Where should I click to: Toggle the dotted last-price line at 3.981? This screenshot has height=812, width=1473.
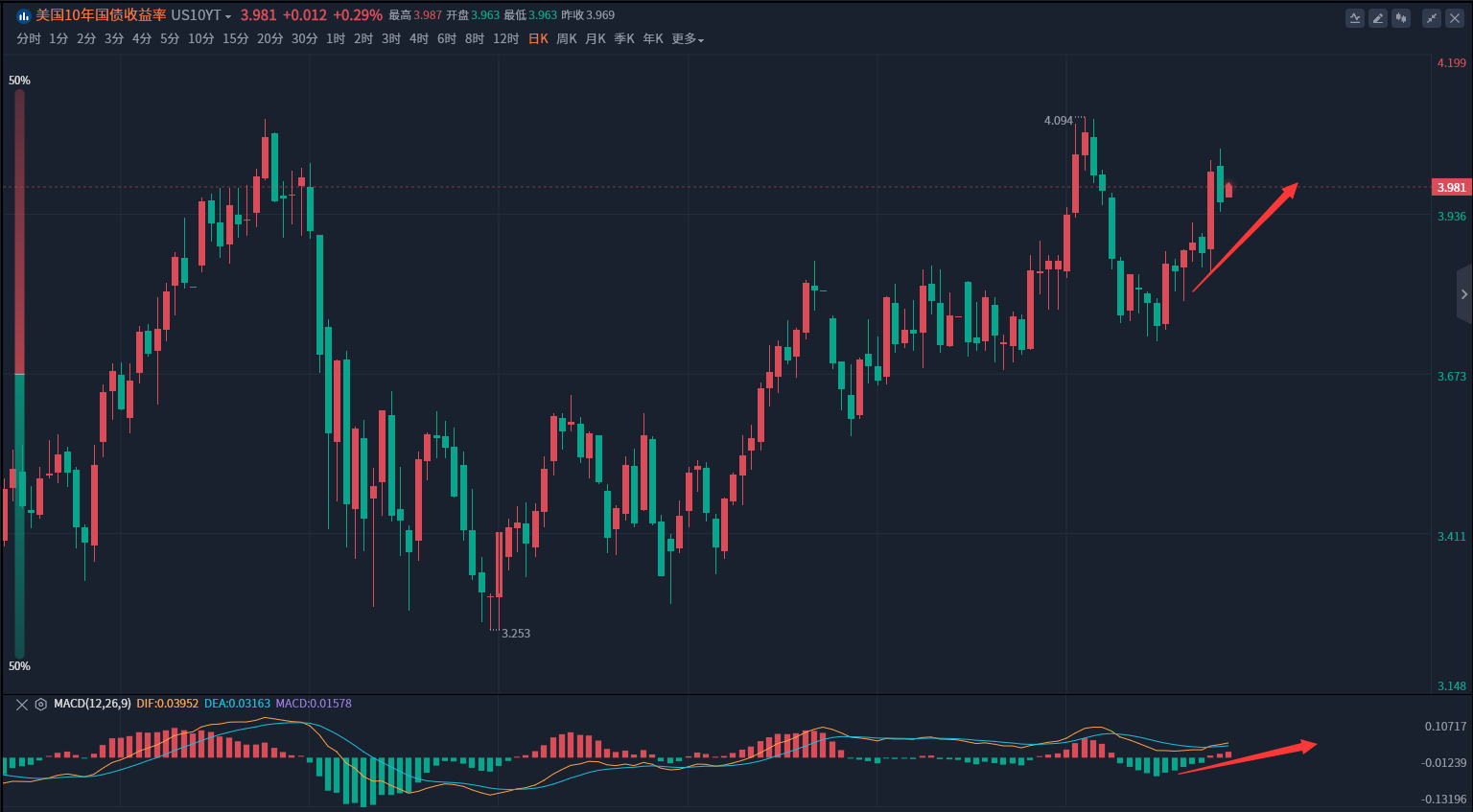coord(671,187)
